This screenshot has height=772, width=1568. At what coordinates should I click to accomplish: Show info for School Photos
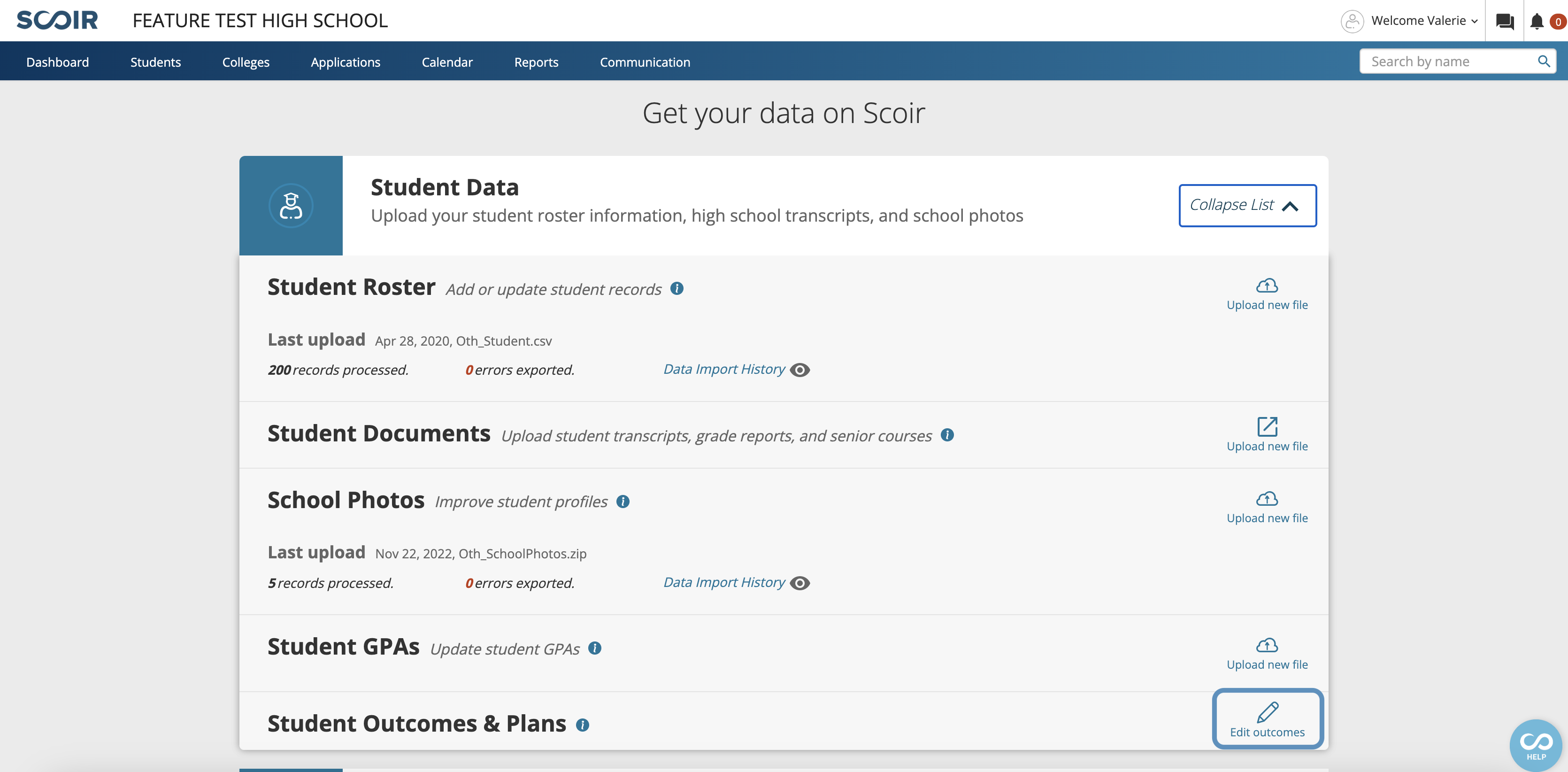click(623, 501)
